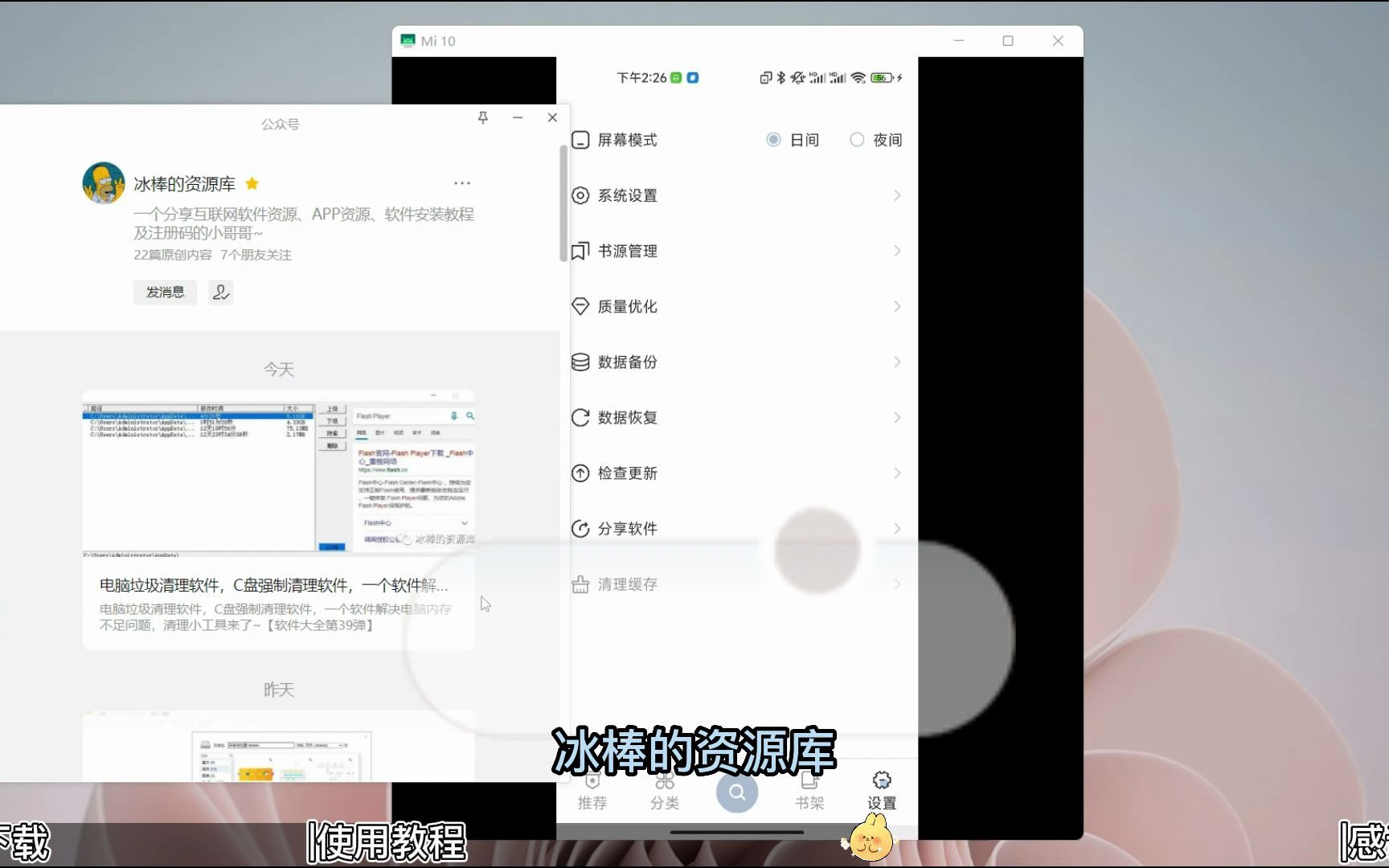Expand the 检查更新 row chevron
1389x868 pixels.
[897, 473]
